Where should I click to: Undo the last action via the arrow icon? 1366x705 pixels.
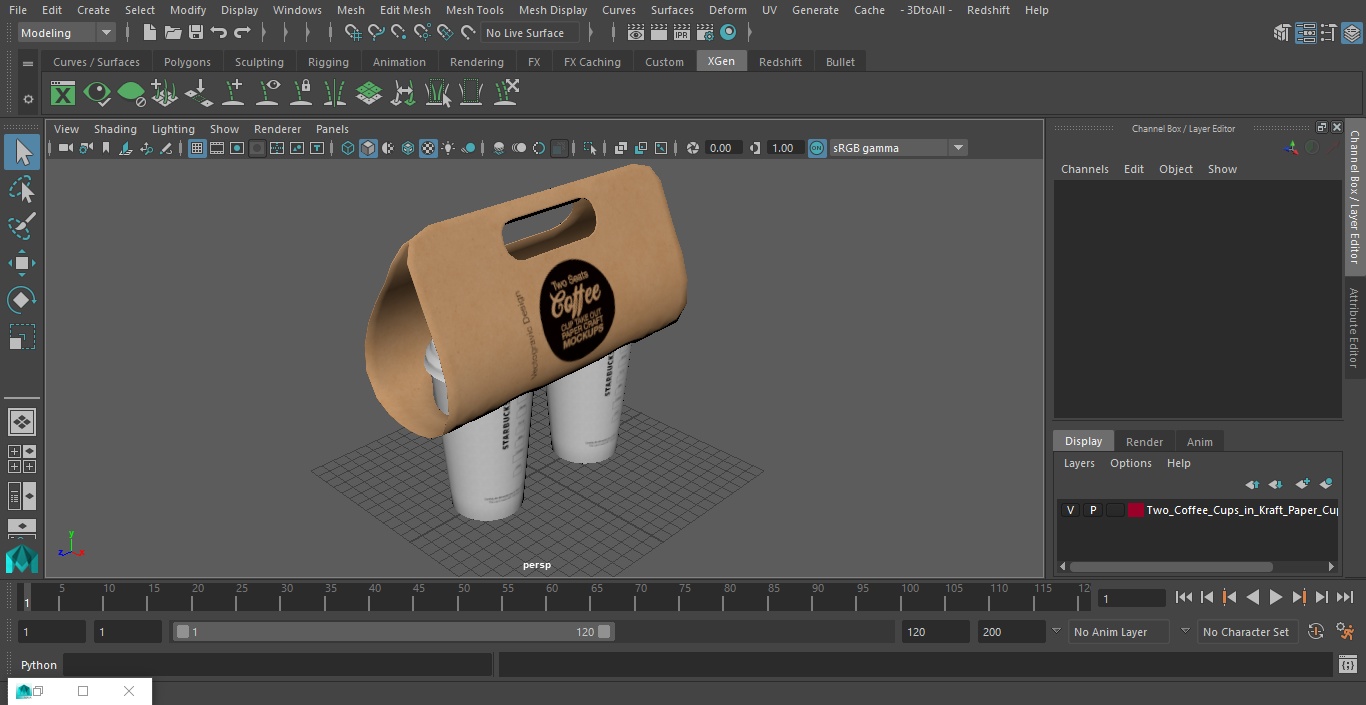[x=219, y=33]
